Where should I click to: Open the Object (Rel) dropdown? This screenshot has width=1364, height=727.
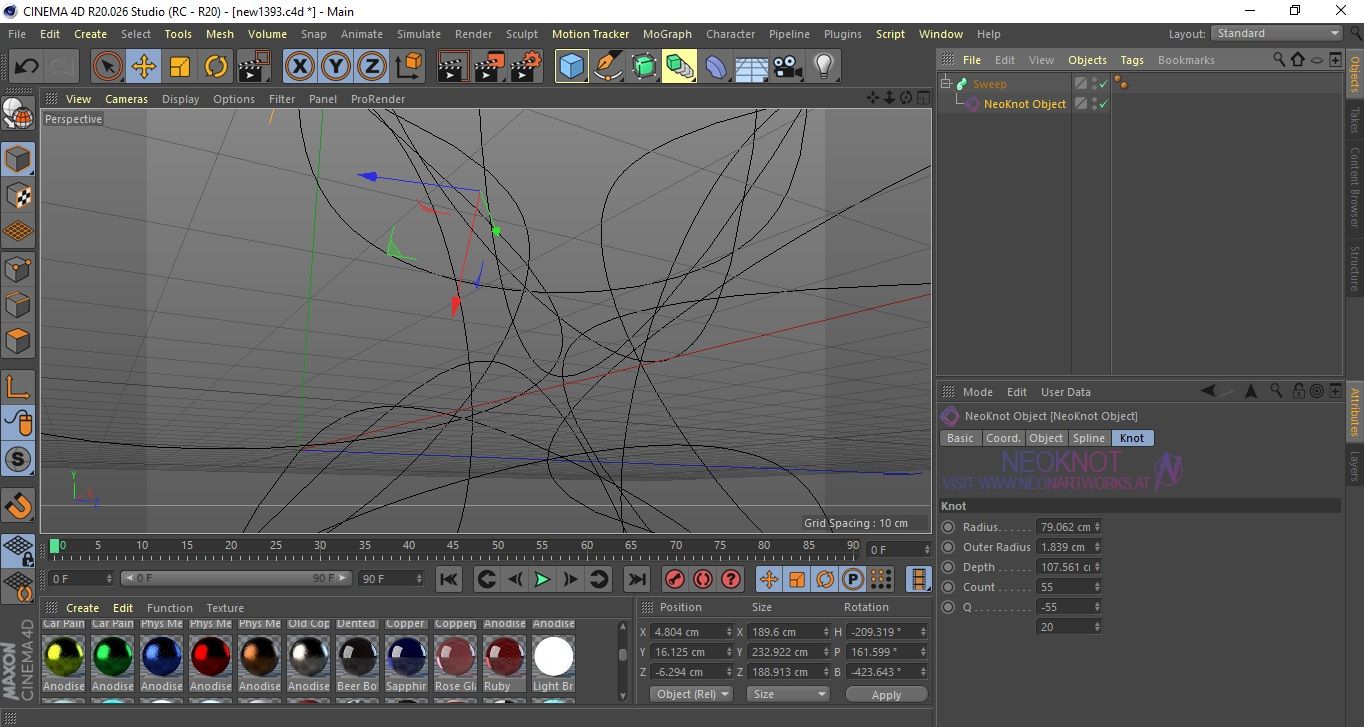[691, 694]
